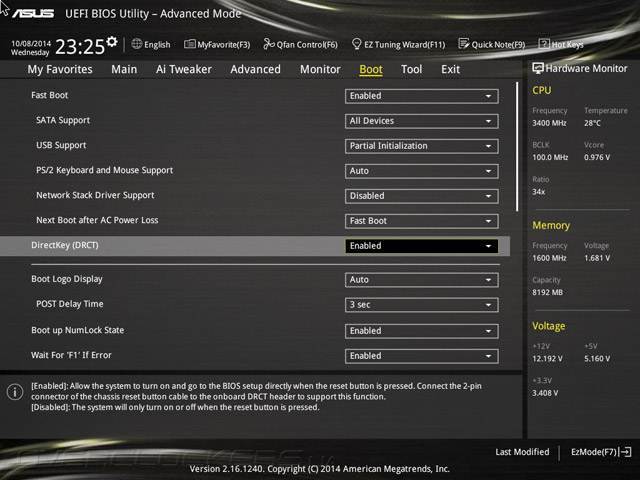
Task: Select the SATA Support label
Action: click(63, 120)
